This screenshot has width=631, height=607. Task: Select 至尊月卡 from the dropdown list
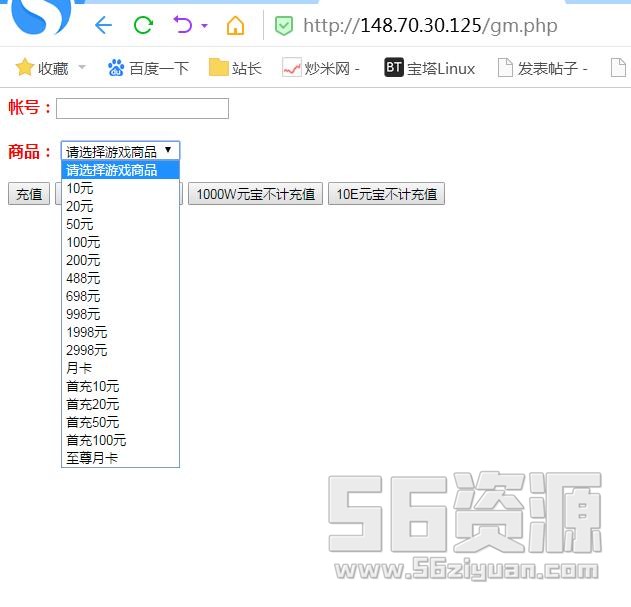pos(92,458)
